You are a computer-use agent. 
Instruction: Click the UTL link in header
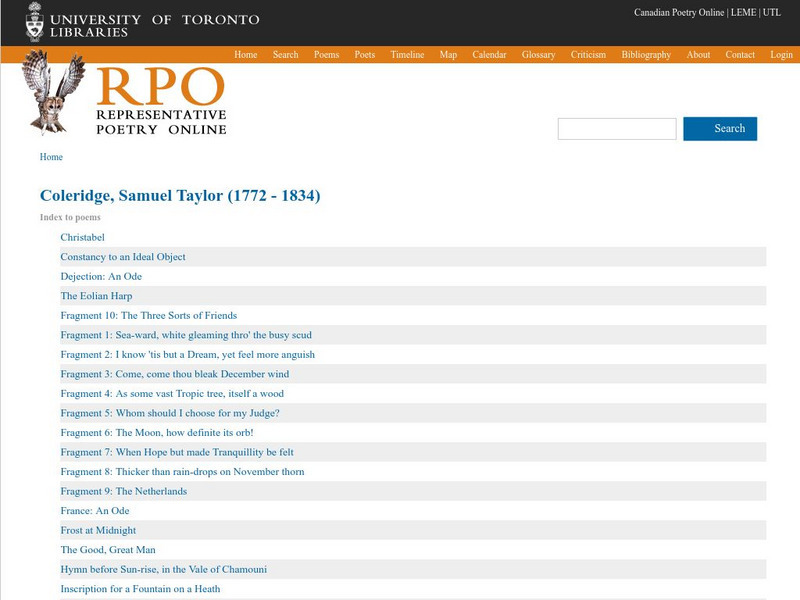click(x=771, y=12)
